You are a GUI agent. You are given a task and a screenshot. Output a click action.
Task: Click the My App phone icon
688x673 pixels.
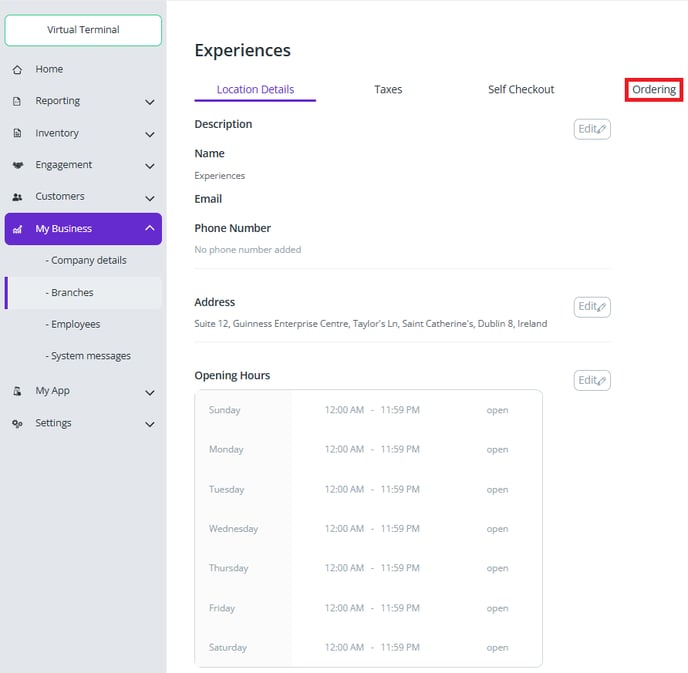(x=17, y=392)
